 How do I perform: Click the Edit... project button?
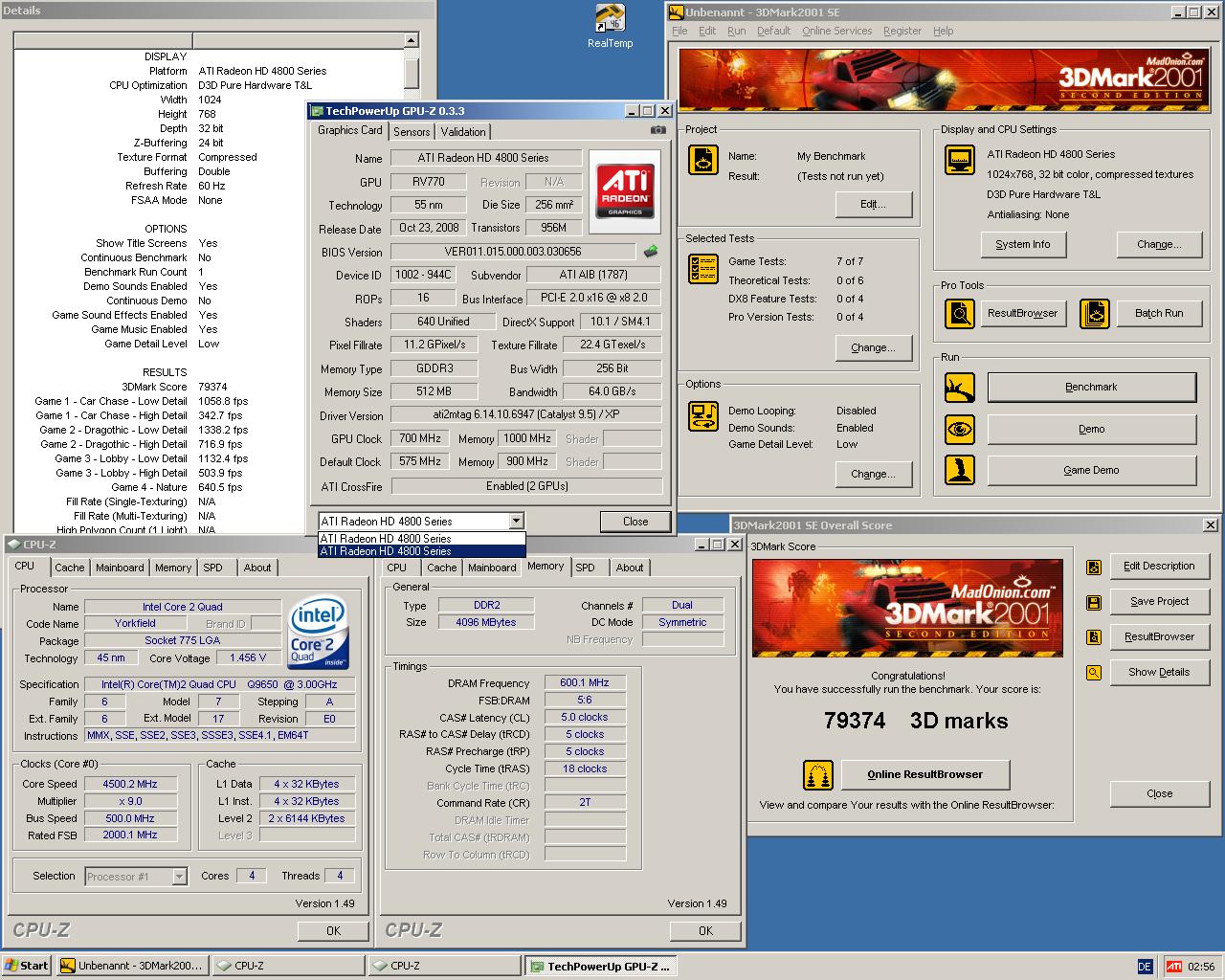[873, 204]
